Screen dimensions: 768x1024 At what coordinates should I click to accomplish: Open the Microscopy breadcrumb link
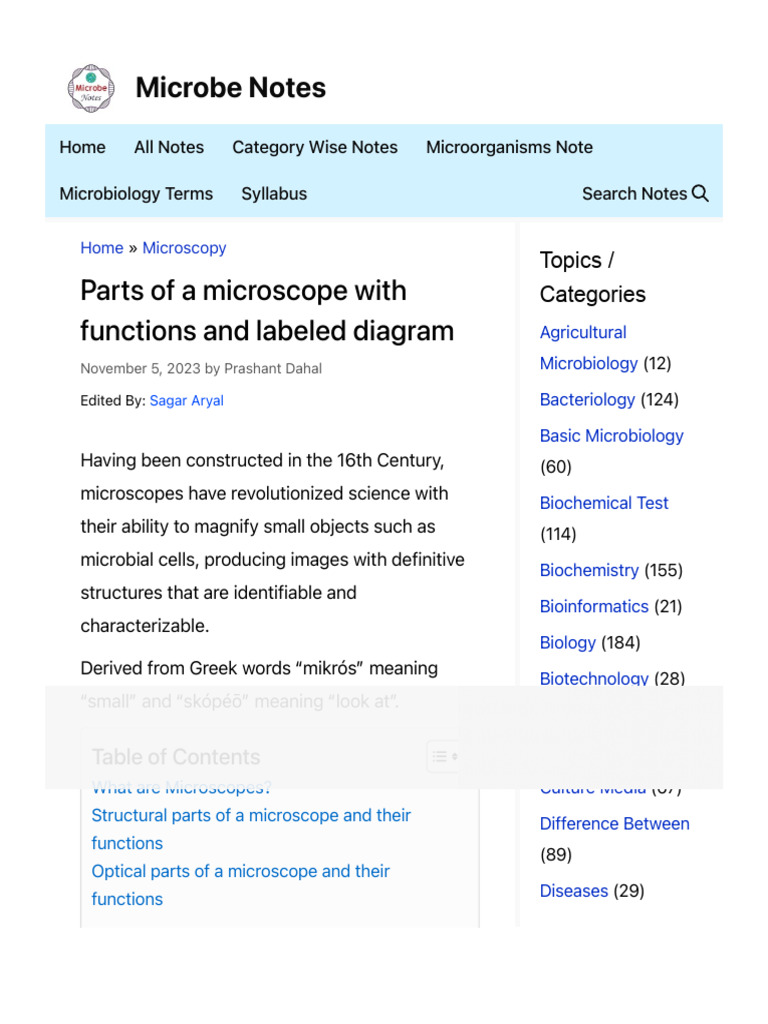pos(184,248)
